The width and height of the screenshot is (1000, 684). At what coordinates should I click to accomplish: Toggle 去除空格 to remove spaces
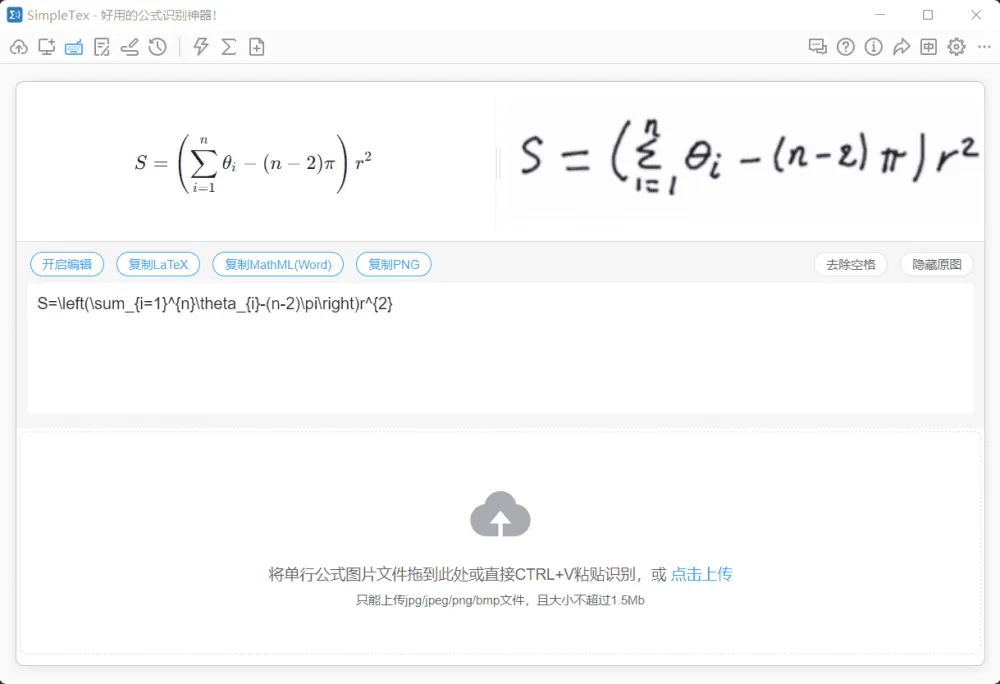(851, 264)
